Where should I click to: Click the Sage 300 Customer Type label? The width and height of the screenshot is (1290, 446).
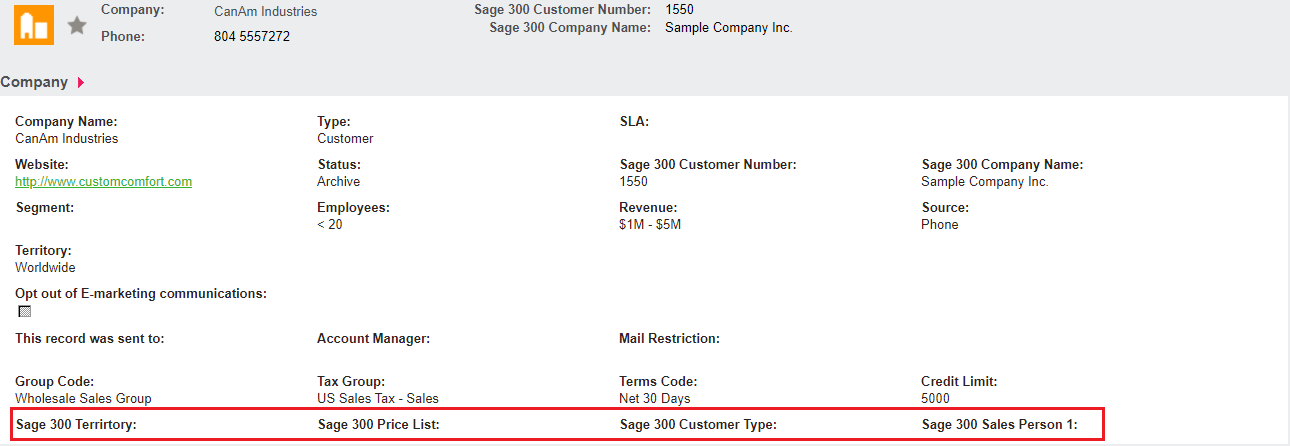click(x=698, y=425)
